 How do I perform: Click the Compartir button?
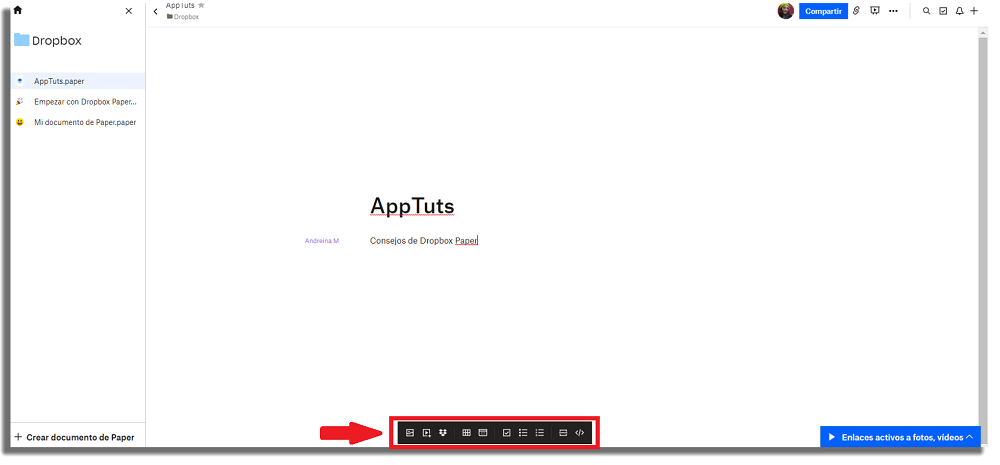click(823, 11)
